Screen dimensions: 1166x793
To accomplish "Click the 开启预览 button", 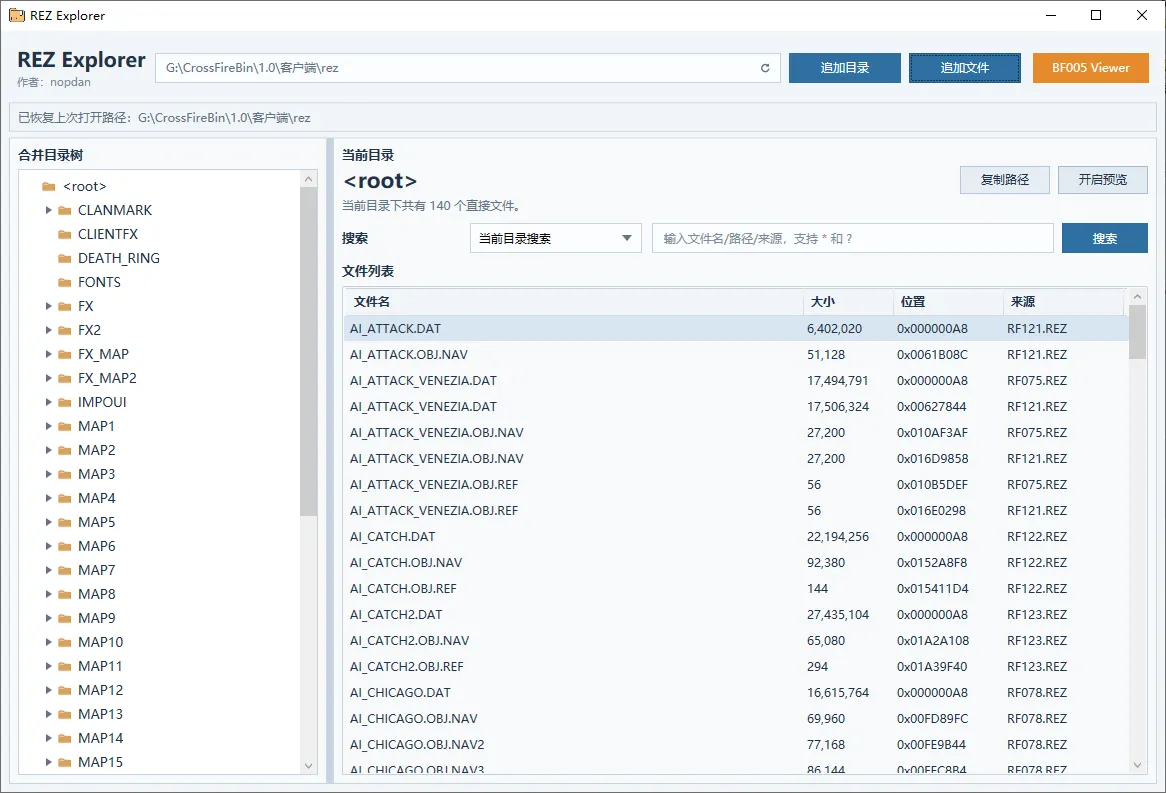I will (1102, 180).
